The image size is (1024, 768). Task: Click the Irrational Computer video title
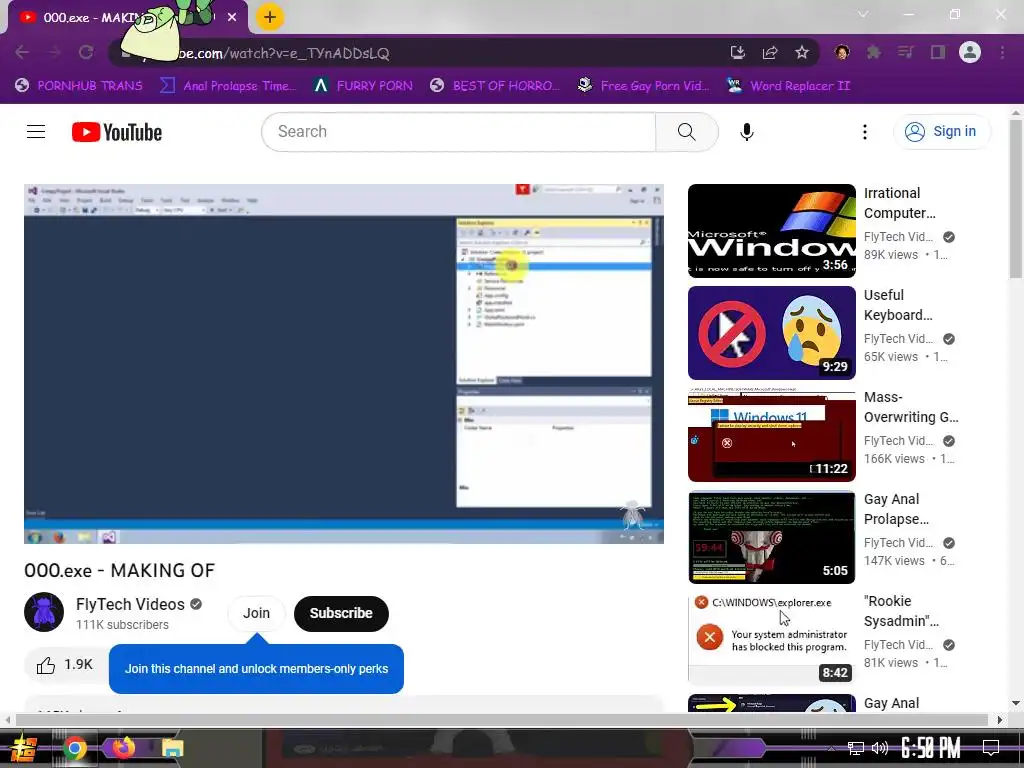[899, 203]
